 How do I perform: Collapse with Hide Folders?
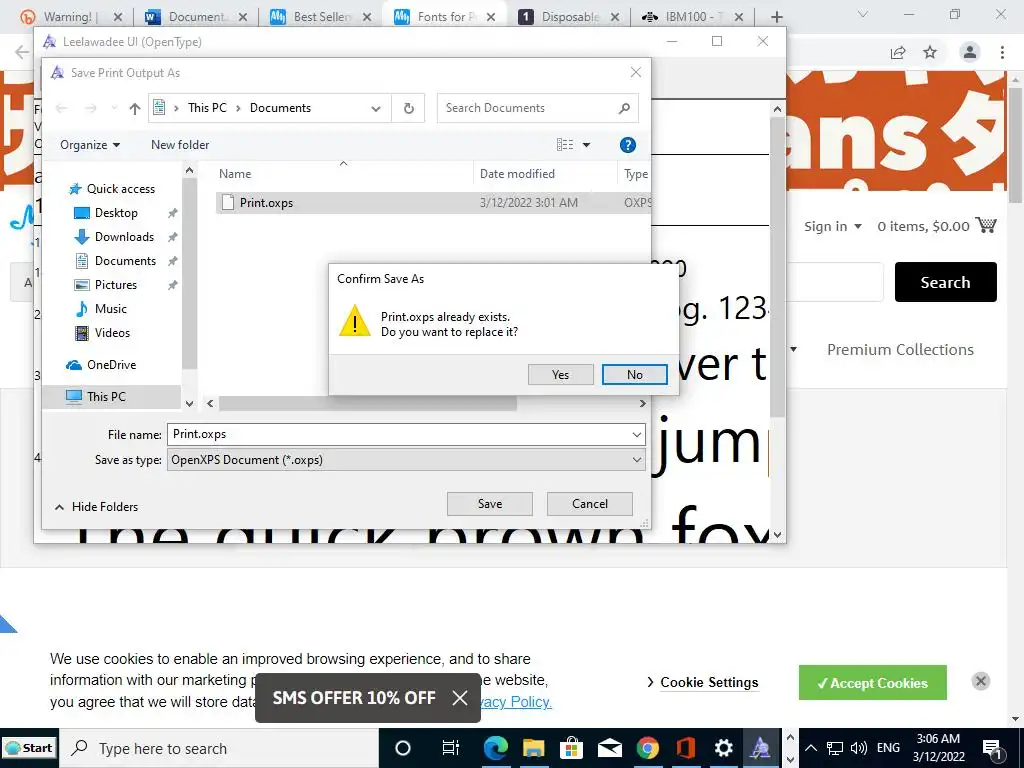97,507
